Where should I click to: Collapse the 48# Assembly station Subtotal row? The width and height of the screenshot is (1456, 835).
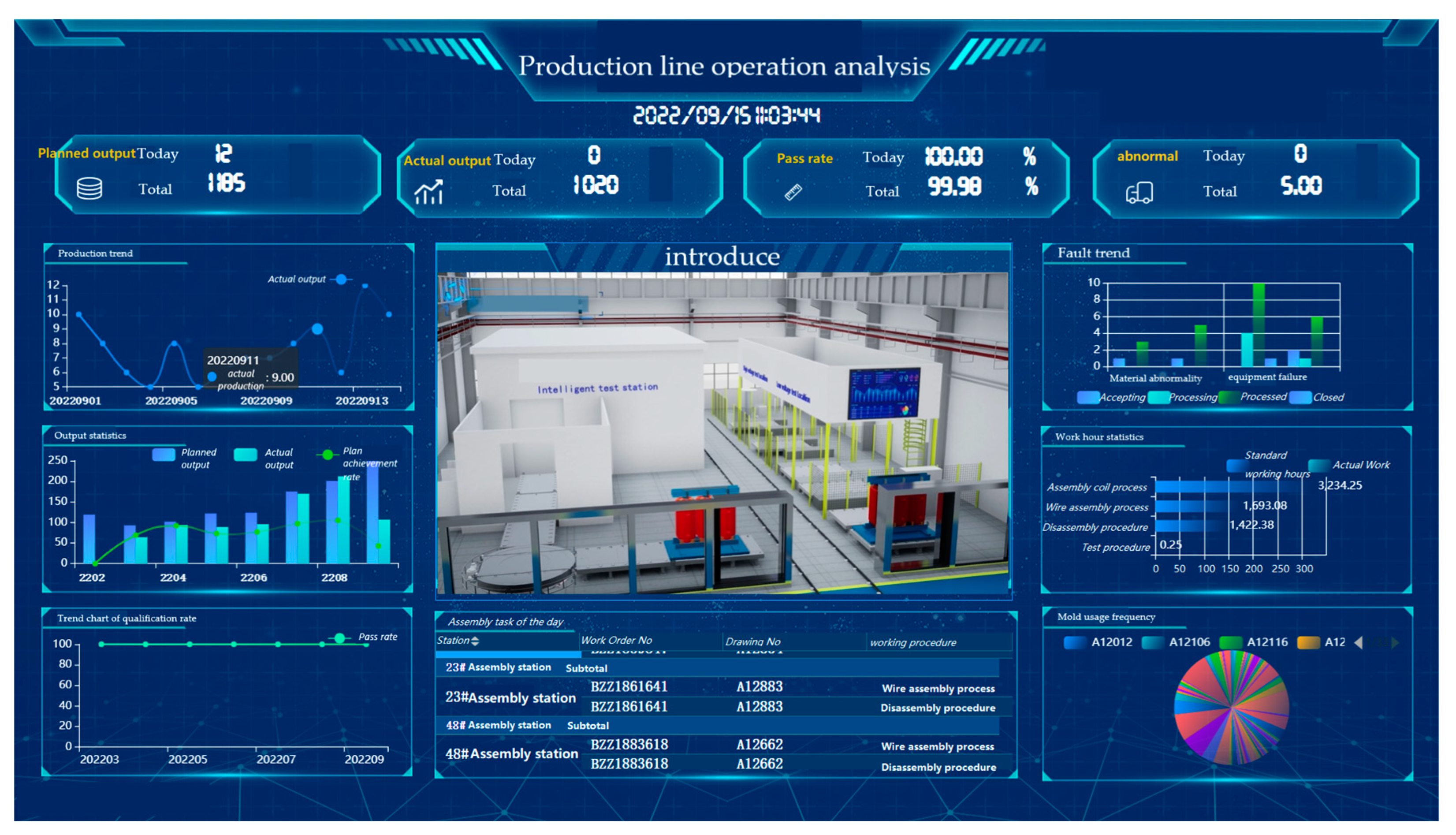[x=499, y=726]
